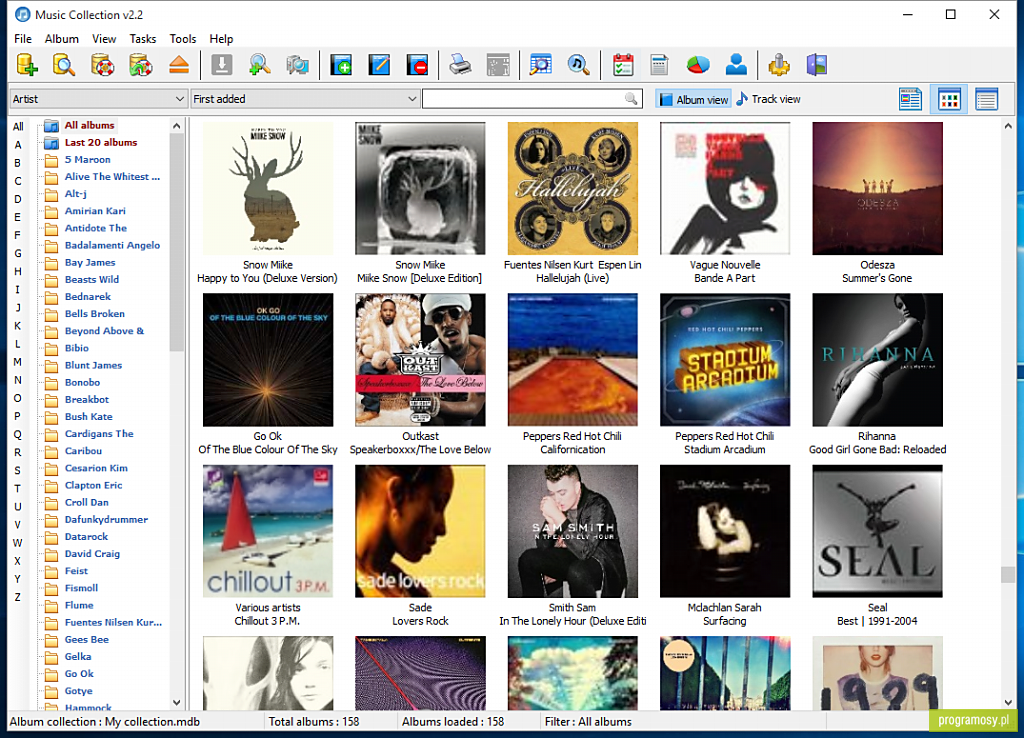Click the gray image report icon
Viewport: 1024px width, 738px height.
[x=498, y=65]
